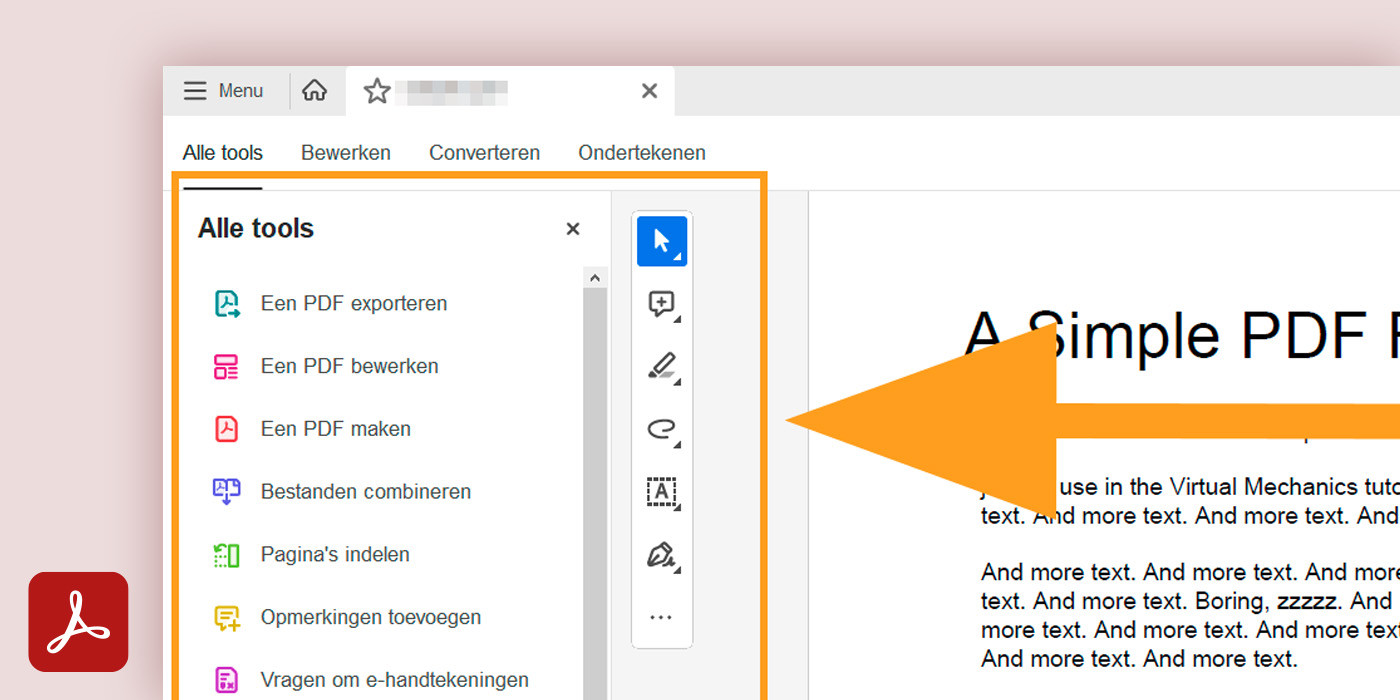Select Pagina's indelen label
The image size is (1400, 700).
coord(335,555)
